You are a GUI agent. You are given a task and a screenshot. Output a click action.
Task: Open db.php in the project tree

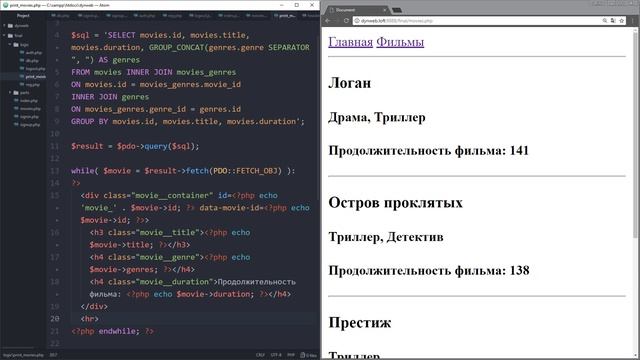[x=31, y=61]
